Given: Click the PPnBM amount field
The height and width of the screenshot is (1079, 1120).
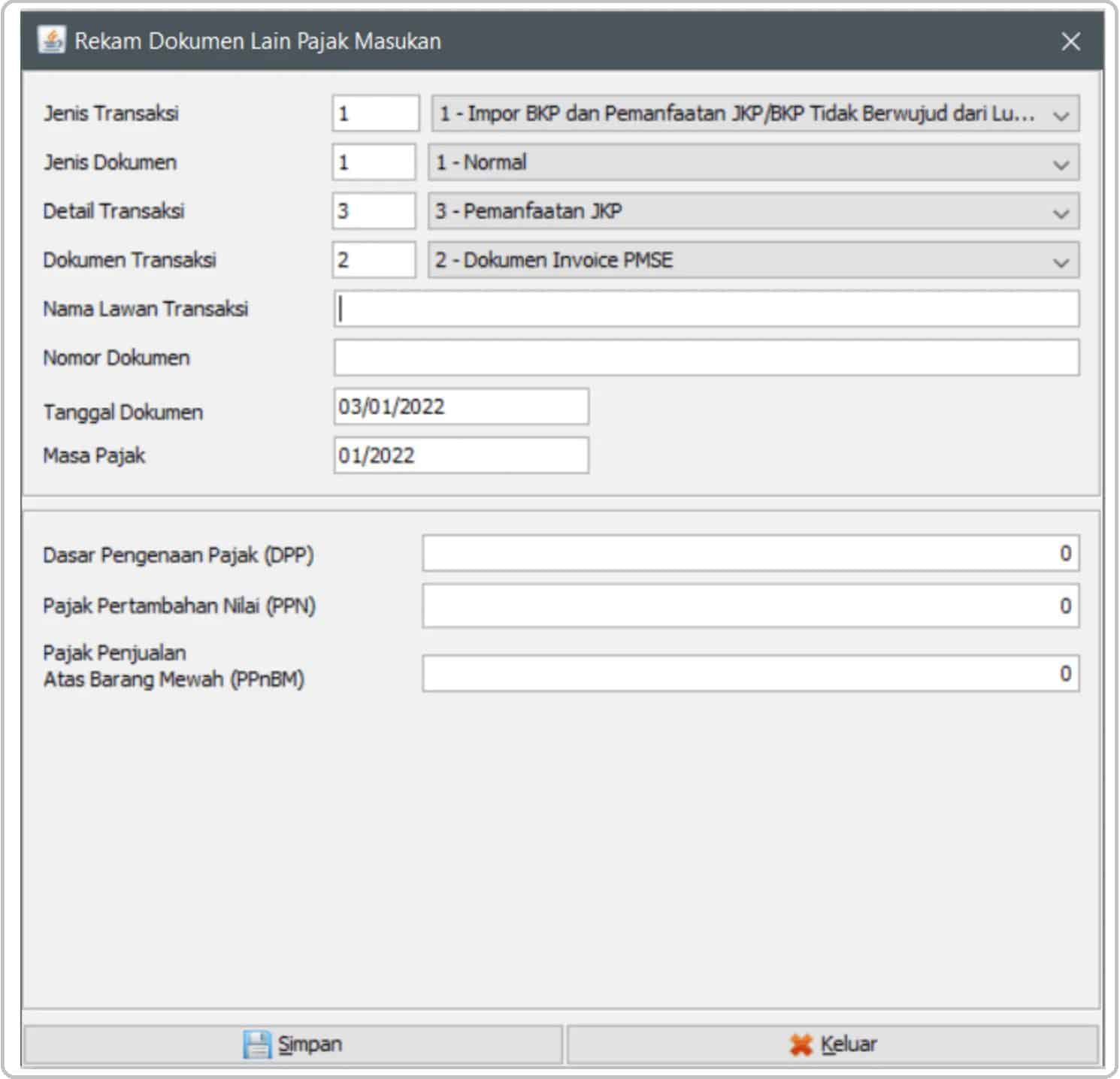Looking at the screenshot, I should [751, 673].
